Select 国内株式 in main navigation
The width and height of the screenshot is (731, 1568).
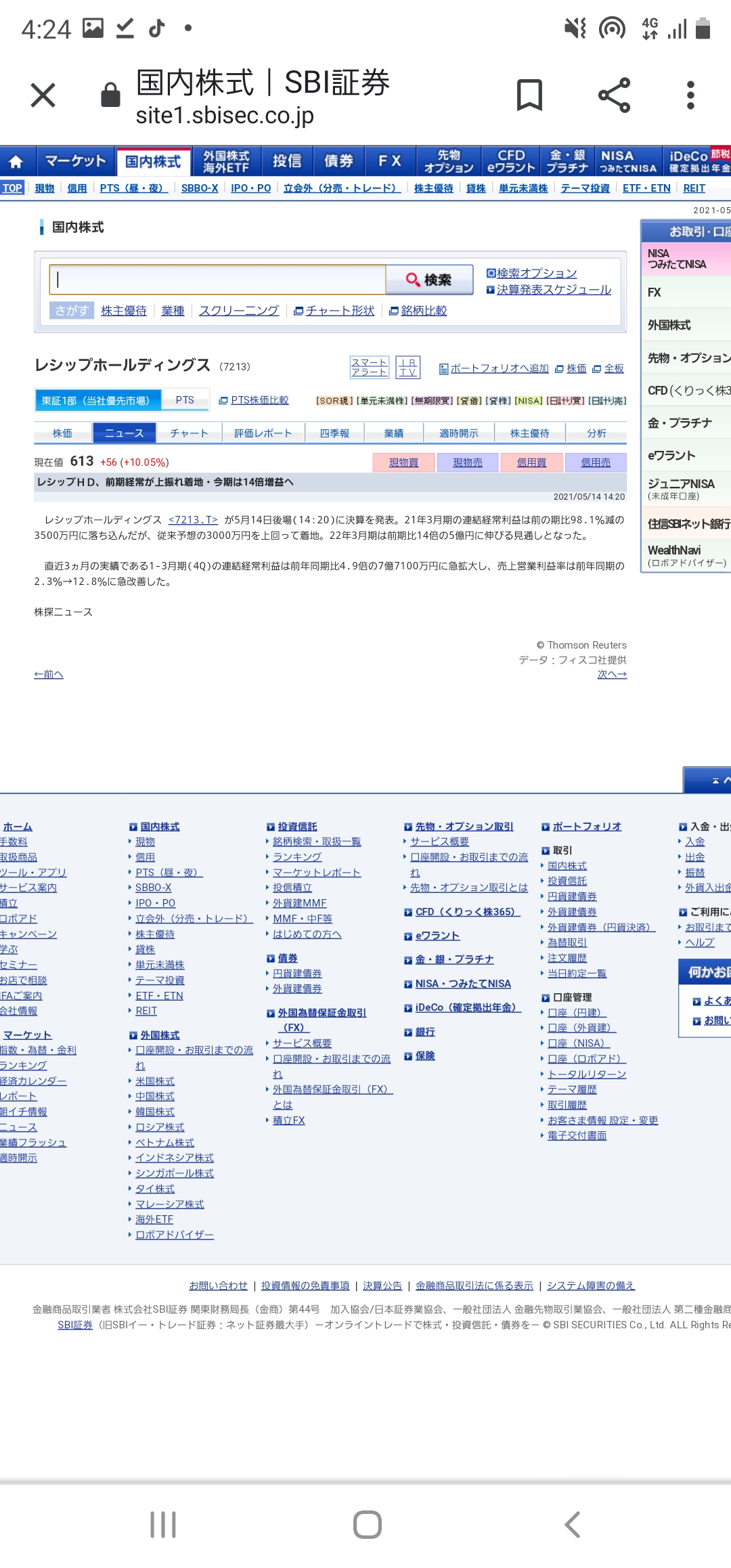[x=154, y=162]
